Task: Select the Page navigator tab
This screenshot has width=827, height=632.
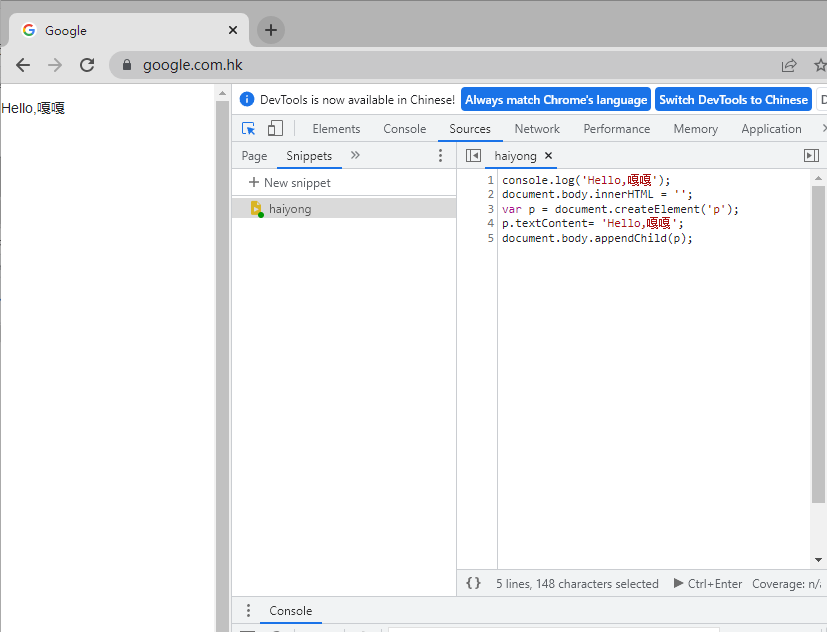Action: pyautogui.click(x=254, y=156)
